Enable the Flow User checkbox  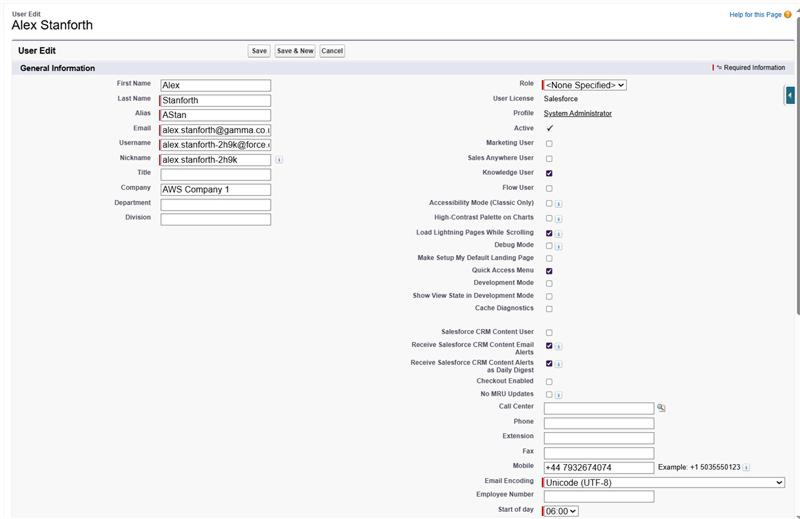(549, 188)
